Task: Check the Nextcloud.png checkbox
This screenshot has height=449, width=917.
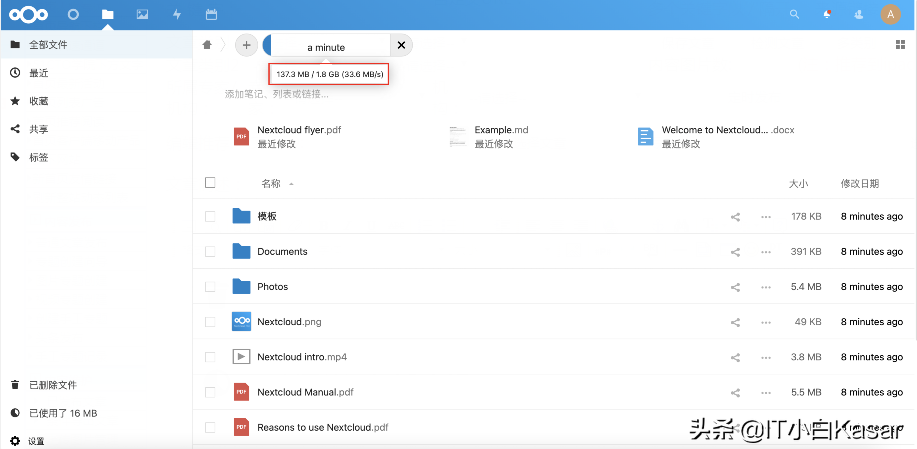Action: 210,322
